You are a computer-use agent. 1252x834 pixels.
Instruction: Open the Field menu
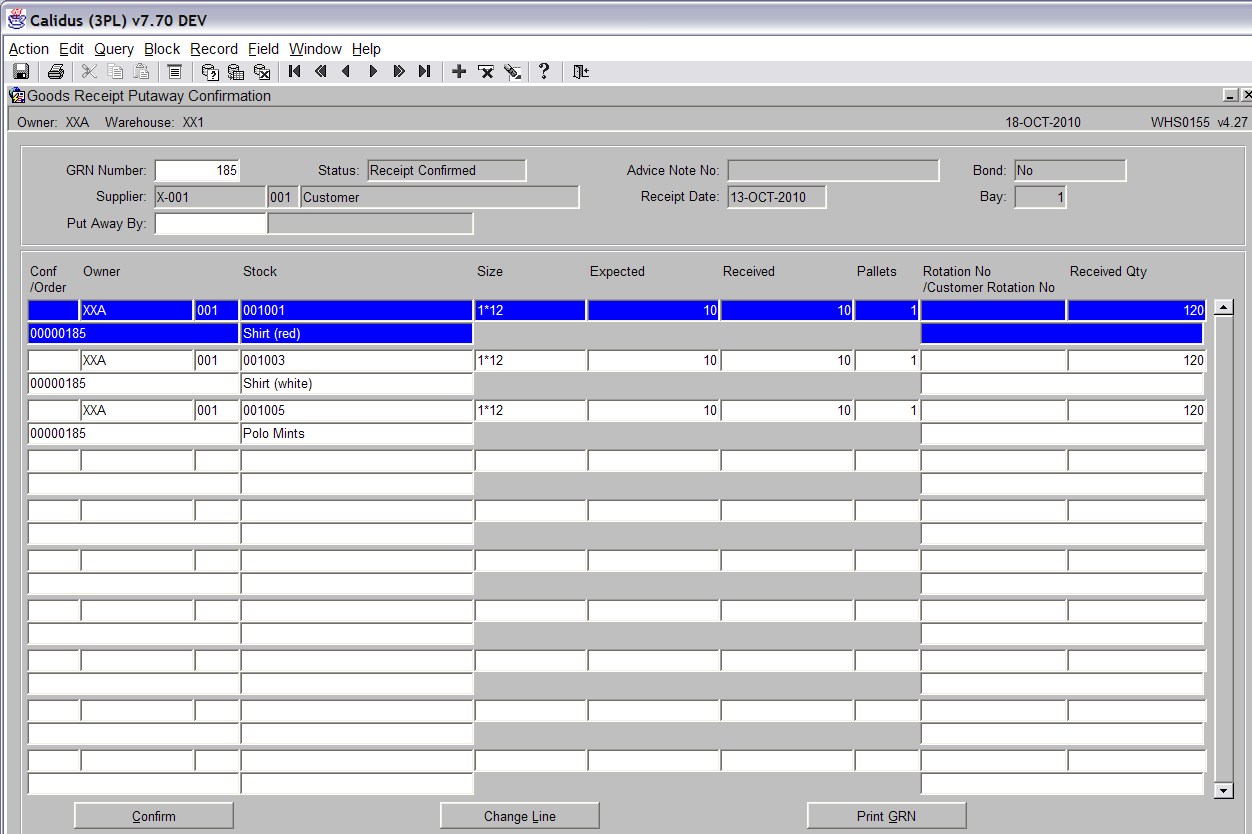pyautogui.click(x=264, y=48)
